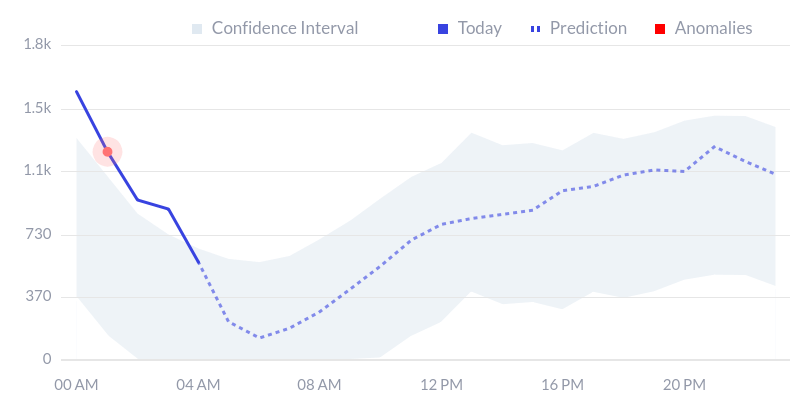Screen dimensions: 800x400
Task: Select the 12 PM x-axis tick label
Action: (442, 384)
